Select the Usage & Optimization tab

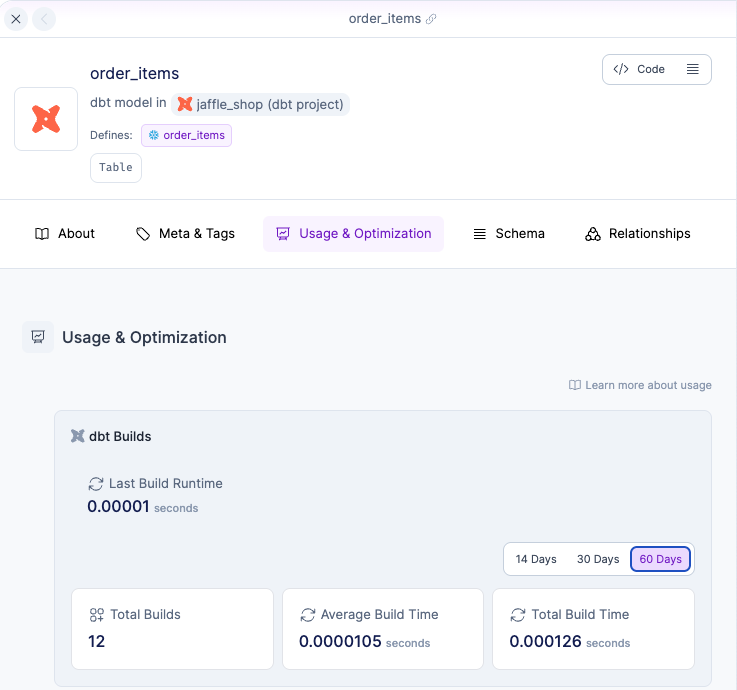point(353,234)
